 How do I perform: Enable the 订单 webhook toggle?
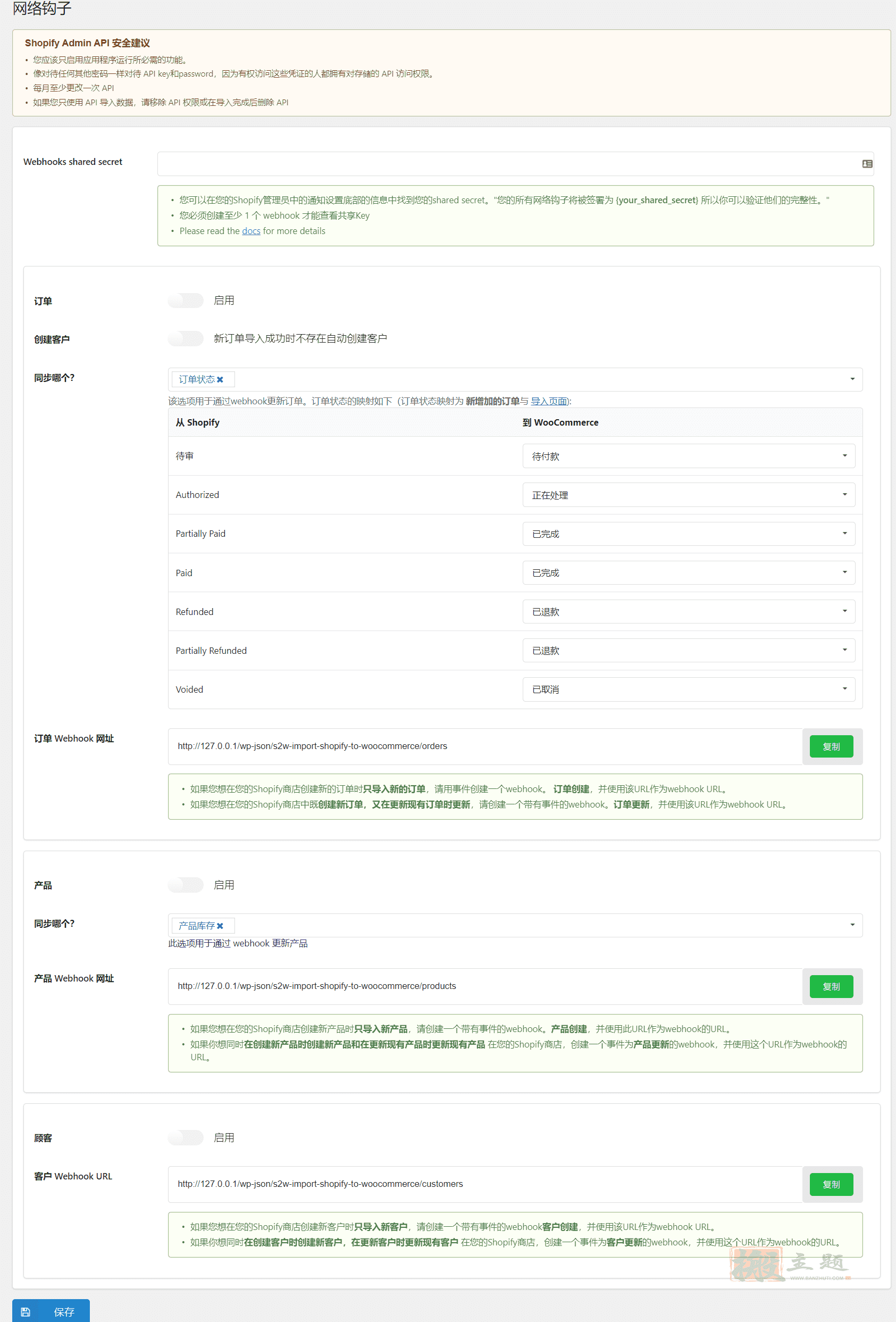tap(186, 301)
